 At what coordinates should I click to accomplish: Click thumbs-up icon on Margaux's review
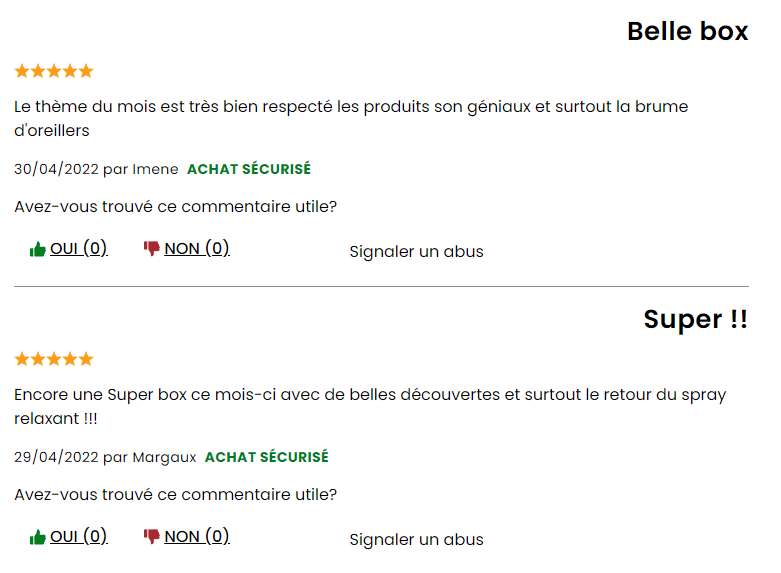coord(37,537)
